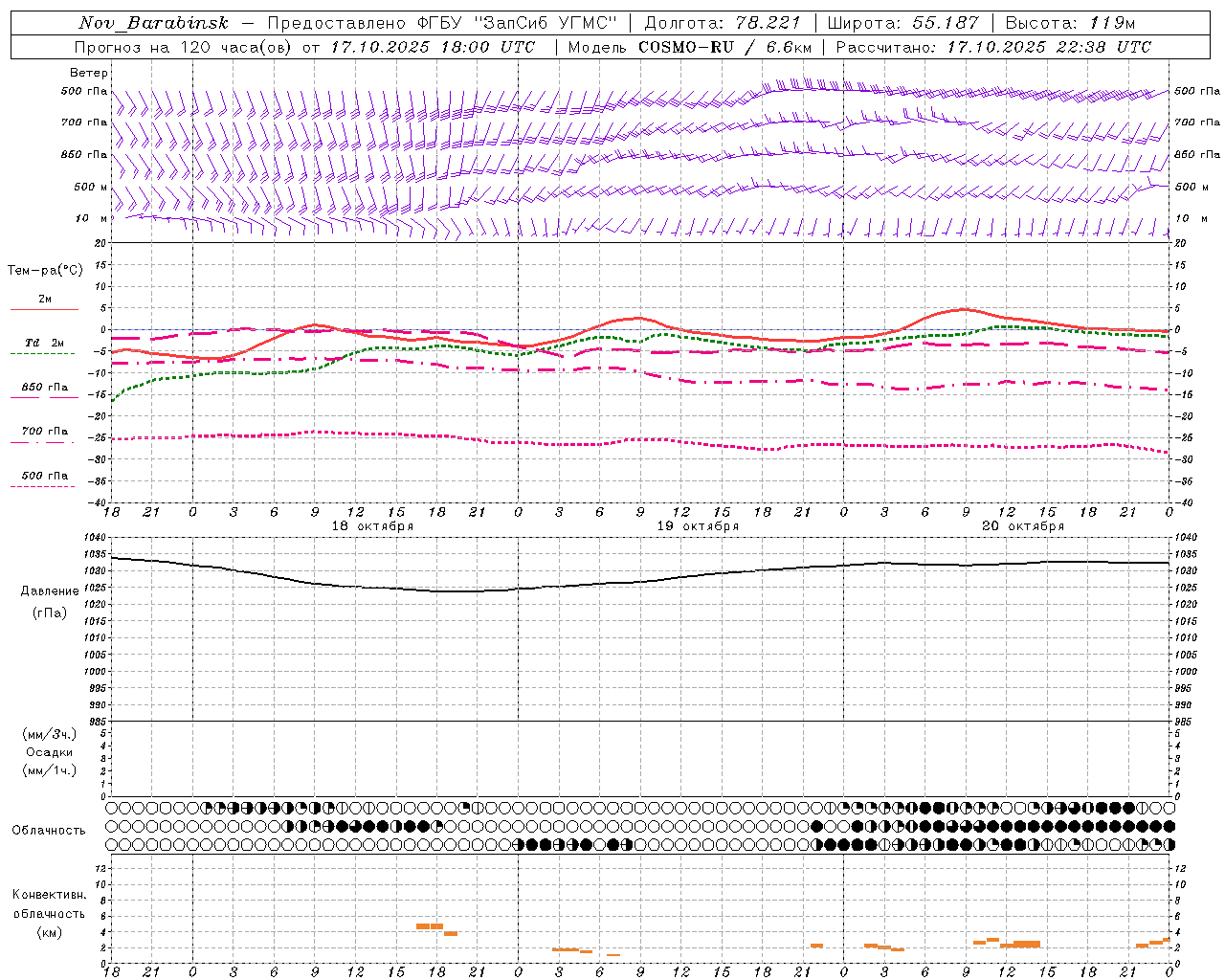Click the (гПа) unit under Давление
This screenshot has height=980, width=1225.
(x=49, y=612)
